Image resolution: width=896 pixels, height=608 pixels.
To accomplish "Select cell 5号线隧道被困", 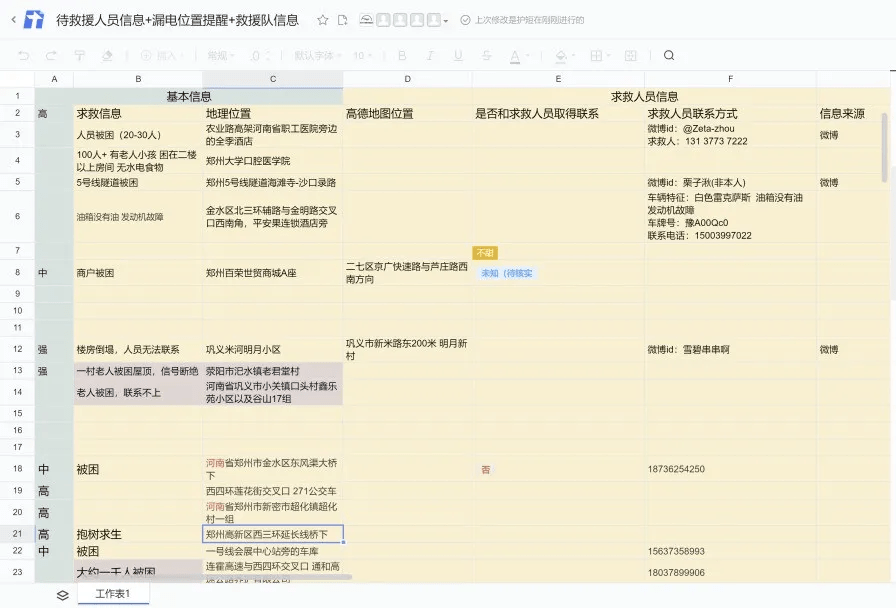I will (138, 183).
